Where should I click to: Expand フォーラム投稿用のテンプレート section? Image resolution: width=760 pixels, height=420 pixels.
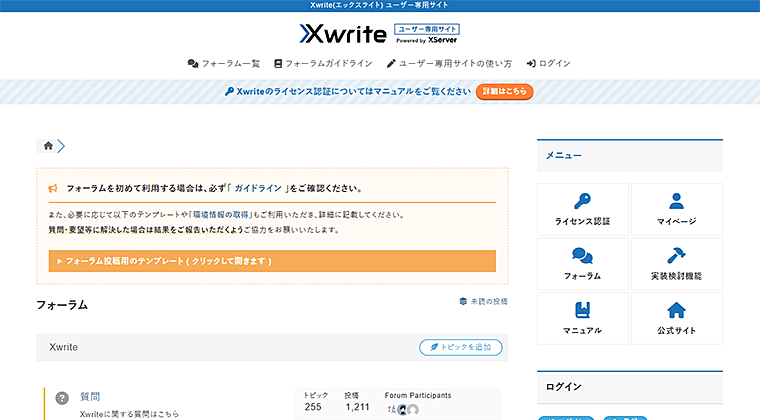click(x=272, y=261)
